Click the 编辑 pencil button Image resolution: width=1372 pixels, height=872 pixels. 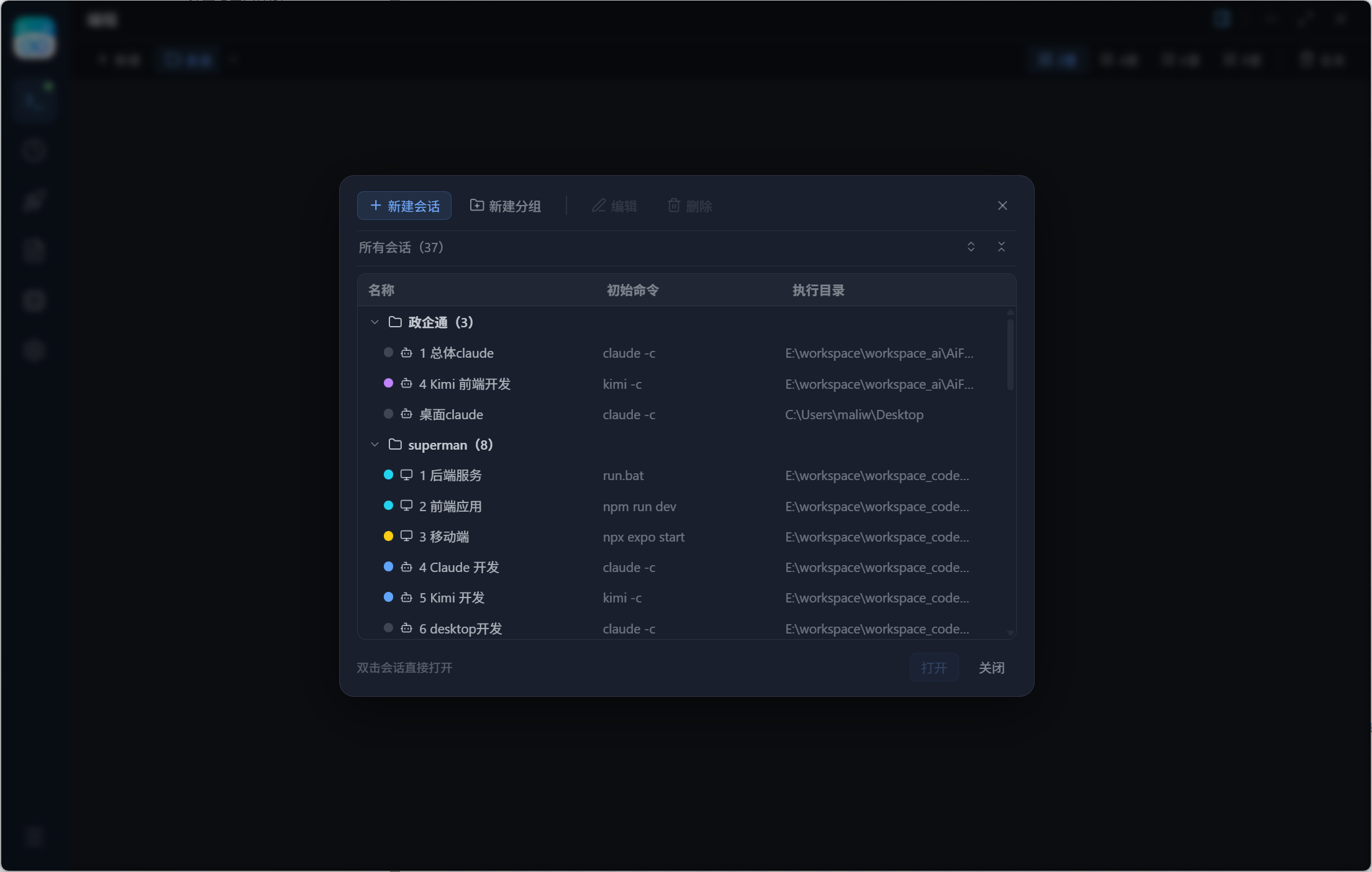coord(614,206)
